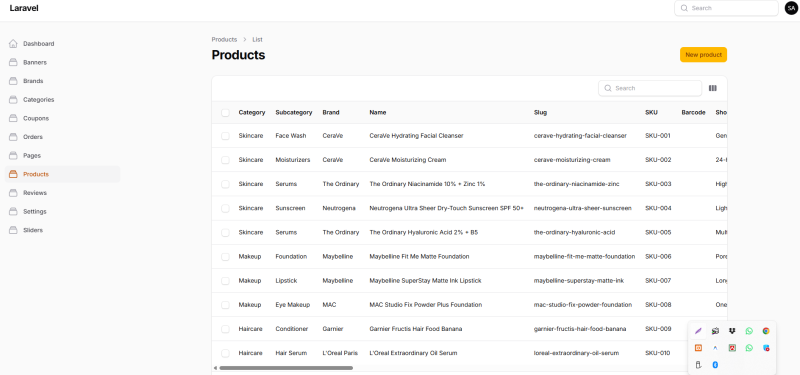Click the horizontal table scrollbar thumb
The image size is (800, 375).
click(x=286, y=368)
